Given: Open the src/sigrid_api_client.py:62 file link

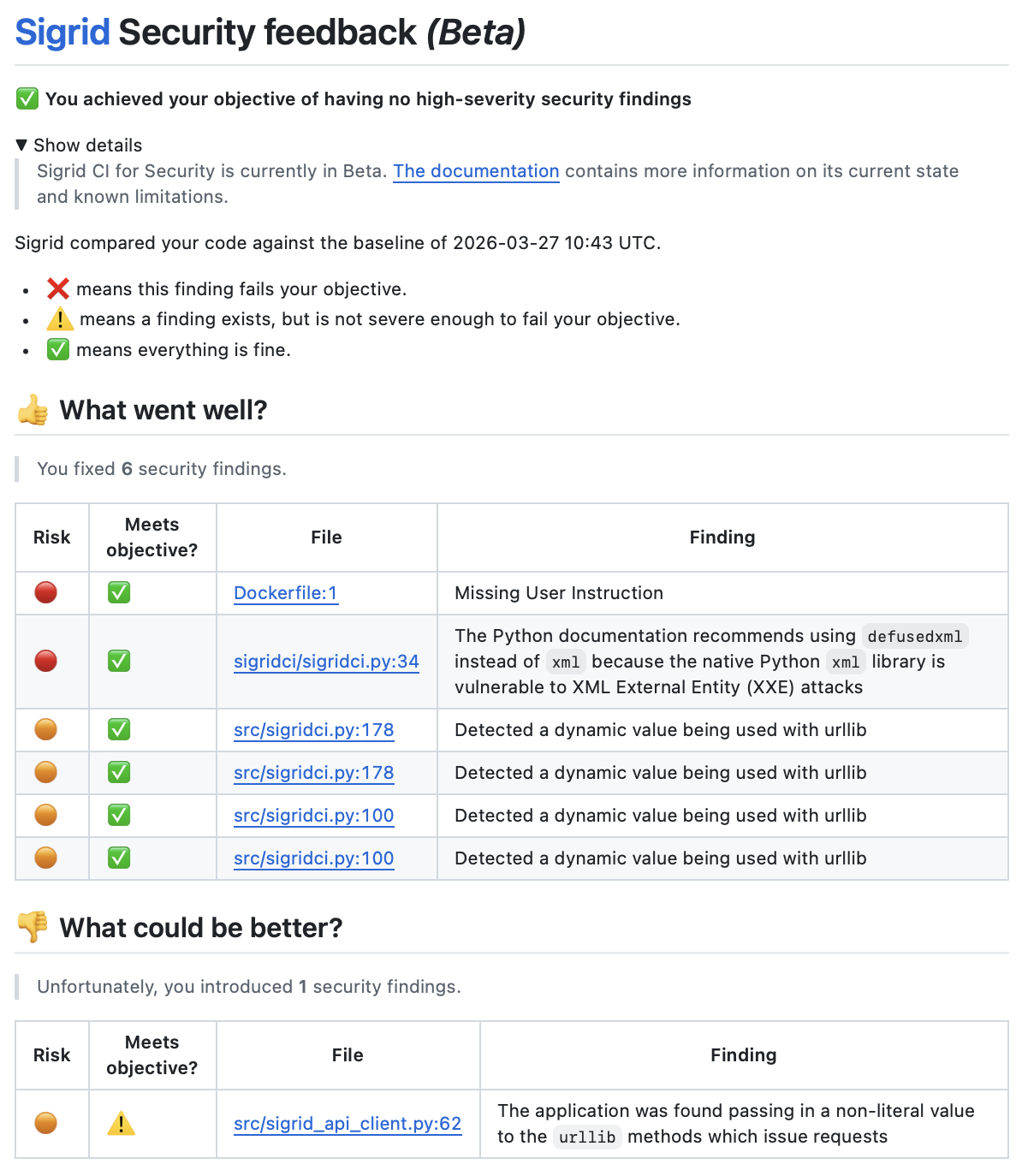Looking at the screenshot, I should [348, 1124].
